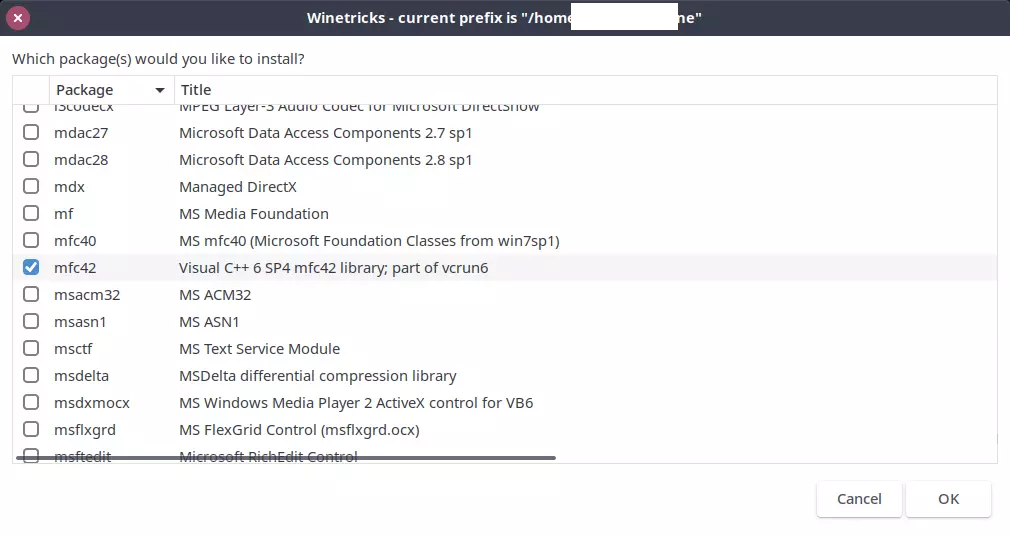
Task: Click the mdx package name
Action: click(70, 187)
